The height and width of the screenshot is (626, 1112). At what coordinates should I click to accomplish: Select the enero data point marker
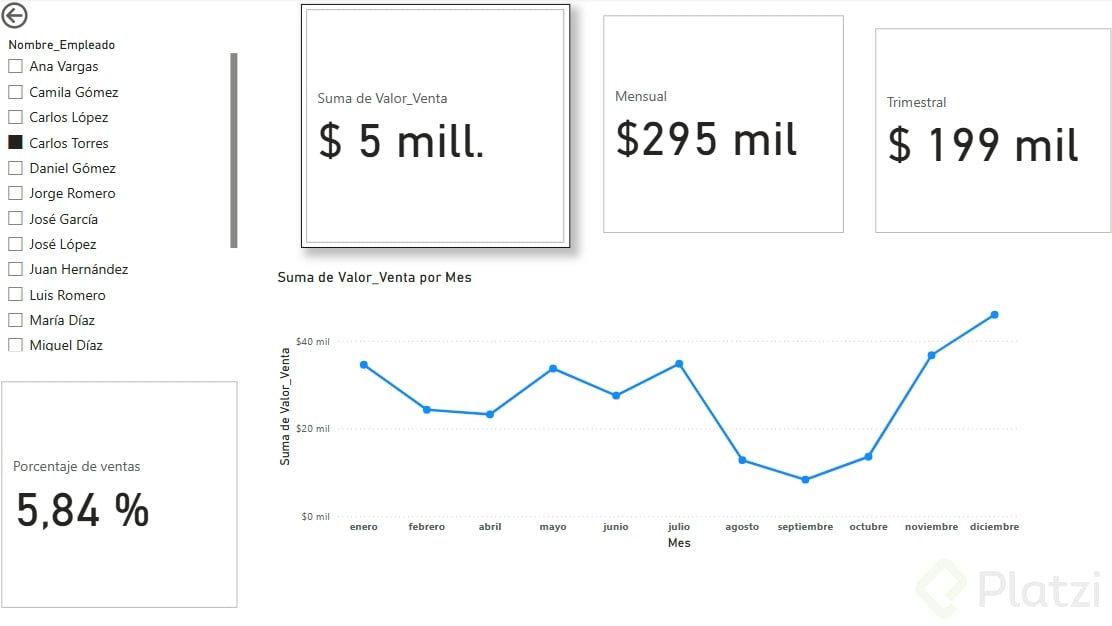(364, 365)
